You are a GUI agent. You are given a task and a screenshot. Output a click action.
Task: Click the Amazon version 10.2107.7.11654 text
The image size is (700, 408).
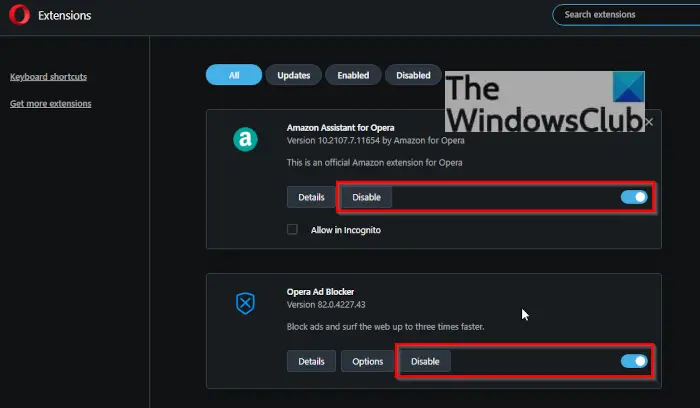tap(375, 140)
